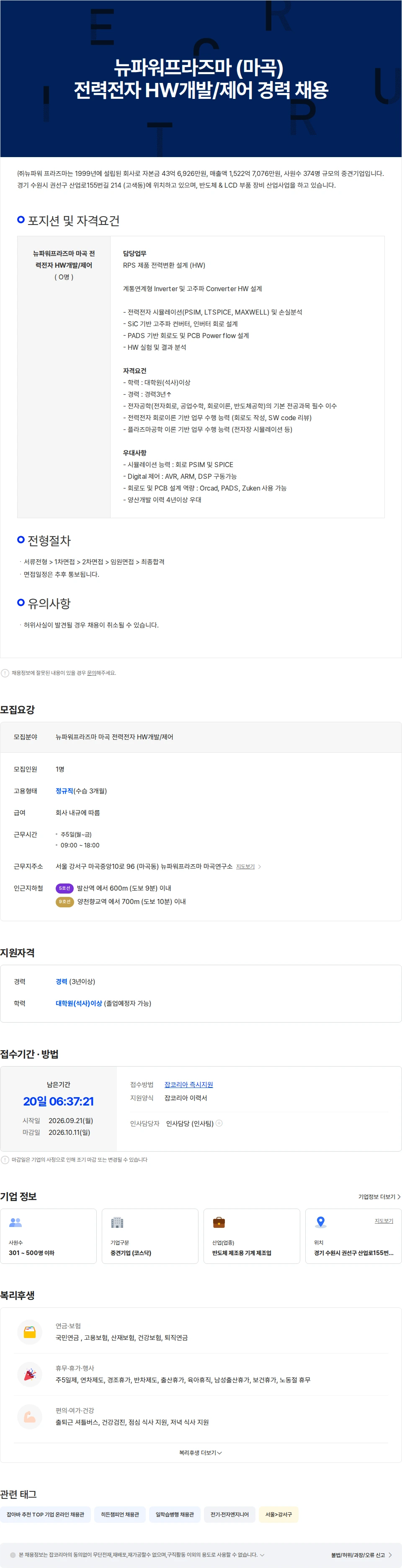This screenshot has width=402, height=1568.
Task: Select tag 서울>강서구
Action: (x=278, y=1514)
